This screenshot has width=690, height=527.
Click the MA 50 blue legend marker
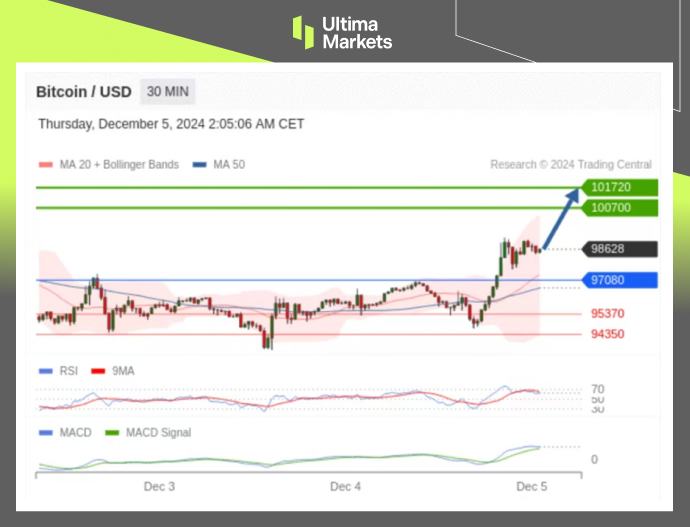pos(200,165)
